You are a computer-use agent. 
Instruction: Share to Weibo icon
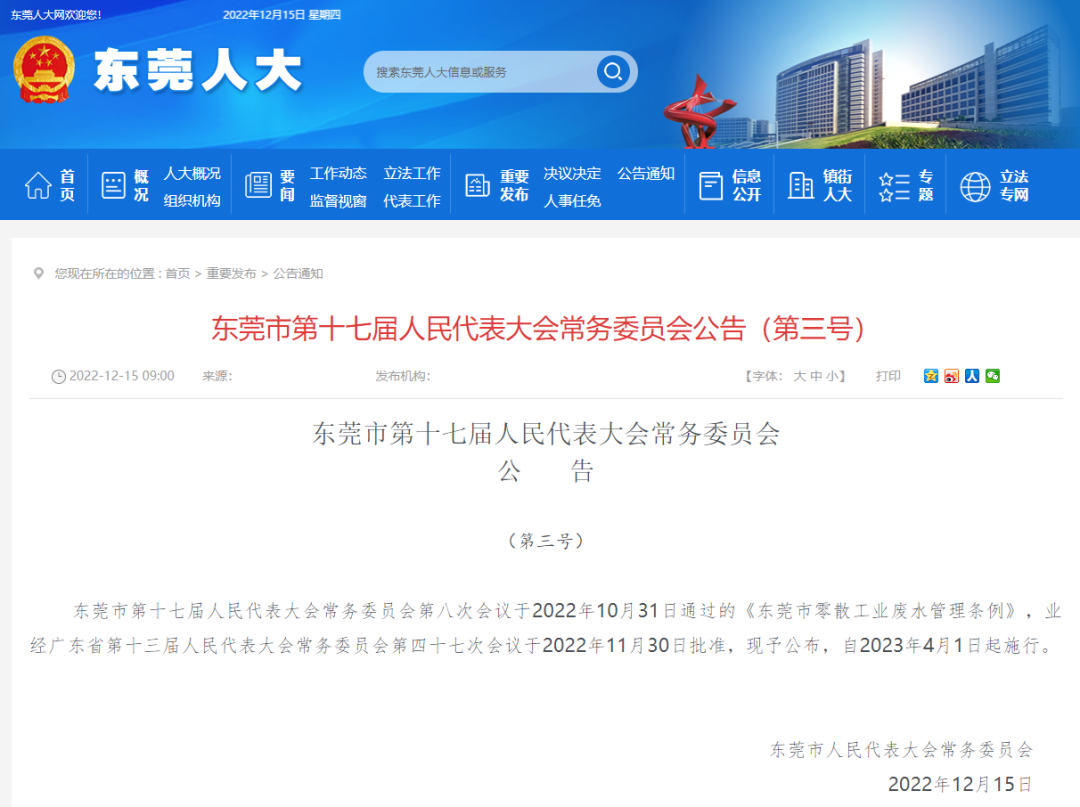(x=951, y=376)
